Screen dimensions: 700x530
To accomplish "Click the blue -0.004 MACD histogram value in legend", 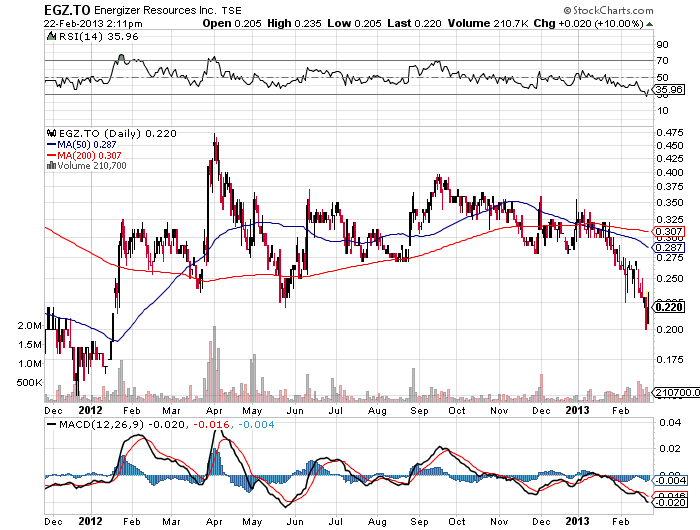I will 256,424.
